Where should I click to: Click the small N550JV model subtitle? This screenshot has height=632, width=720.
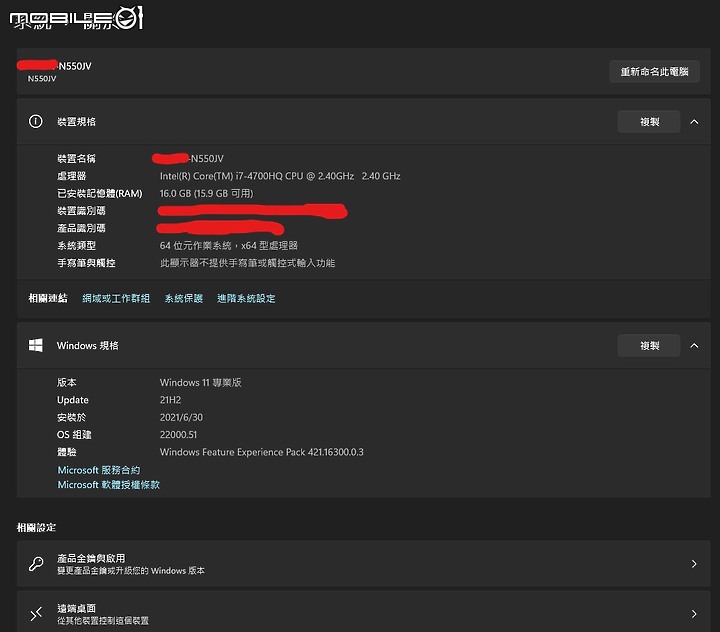point(42,79)
